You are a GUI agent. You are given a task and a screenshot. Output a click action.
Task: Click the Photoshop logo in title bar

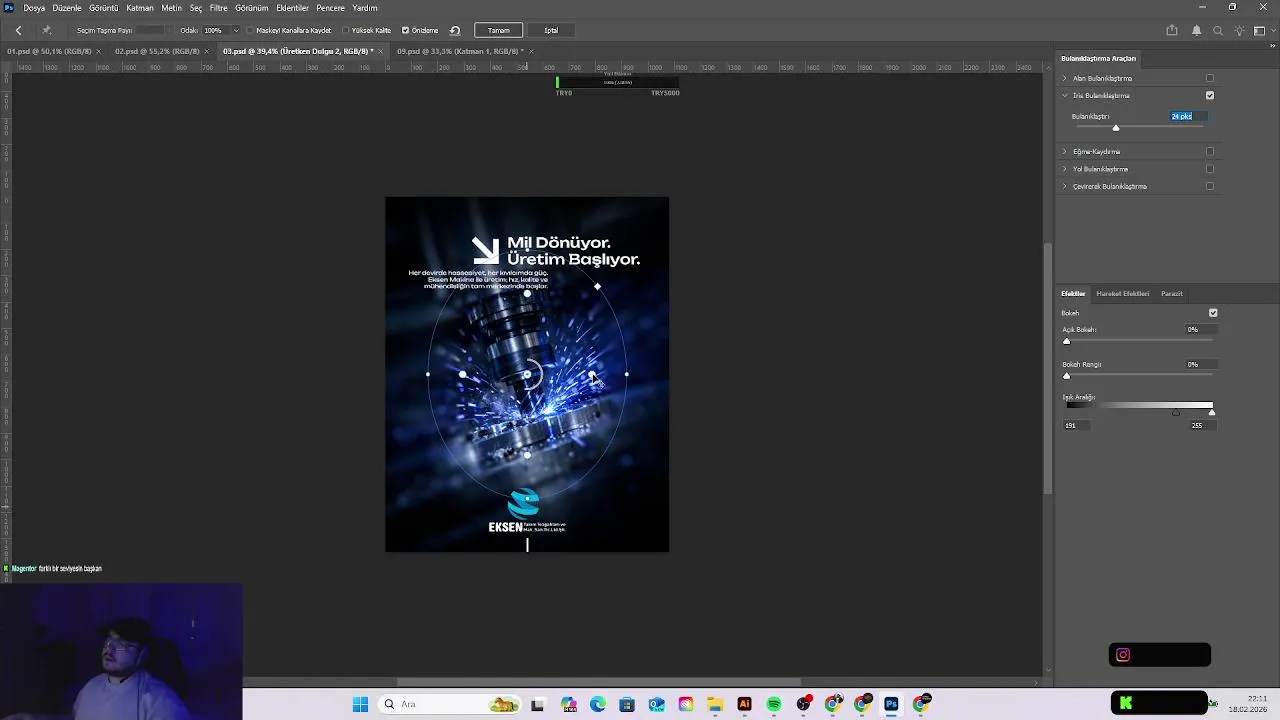(x=9, y=7)
